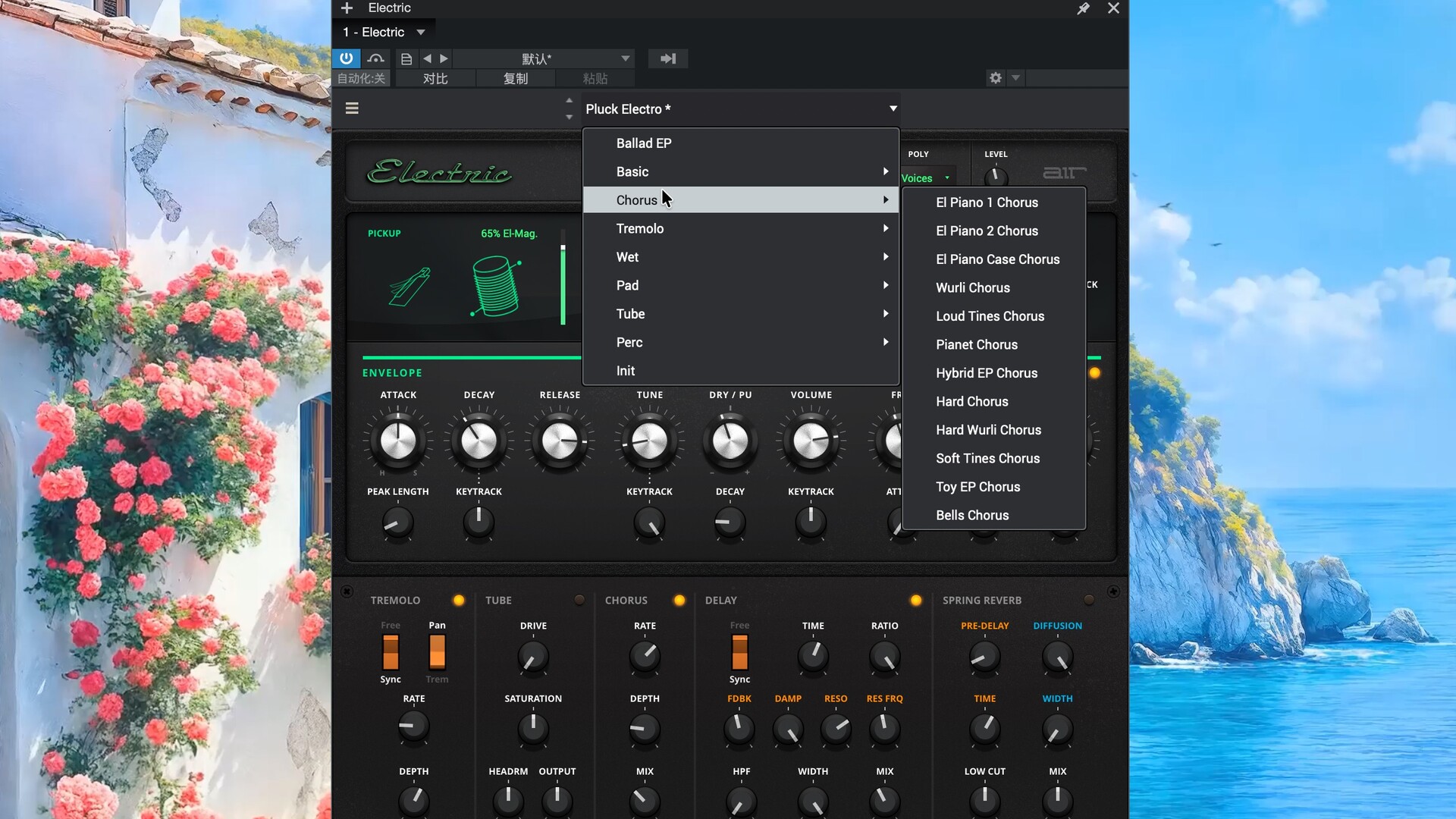Open the hamburger menu icon
The width and height of the screenshot is (1456, 819).
pos(352,108)
